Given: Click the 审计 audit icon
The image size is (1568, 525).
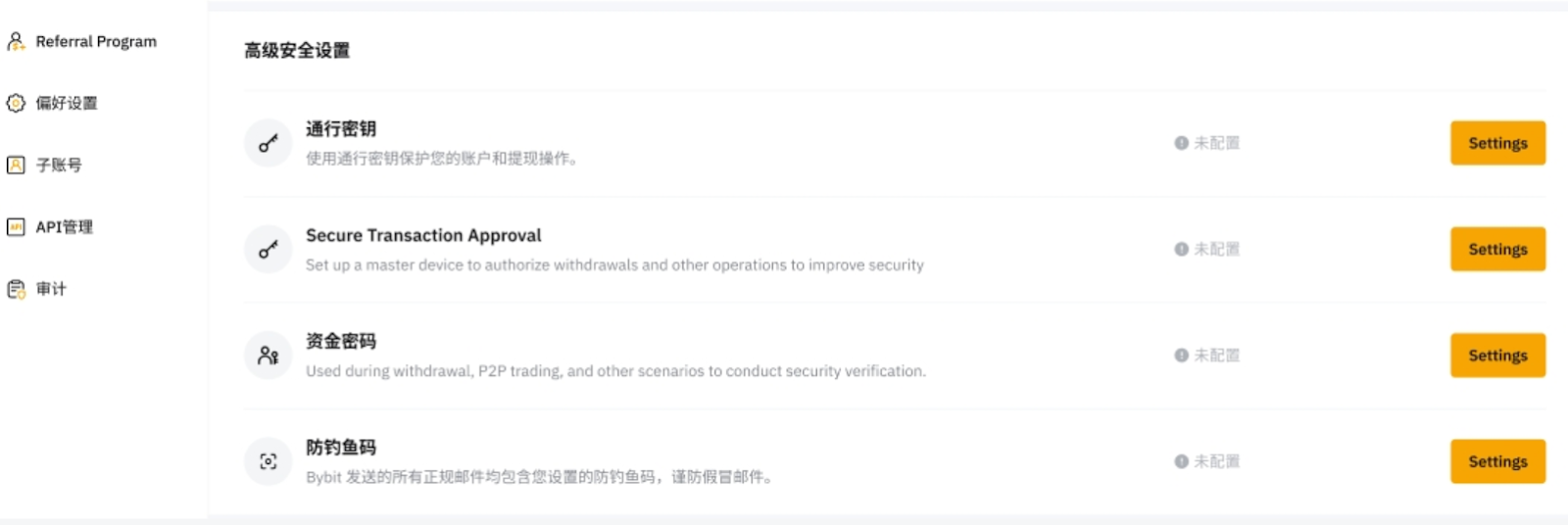Looking at the screenshot, I should coord(16,289).
